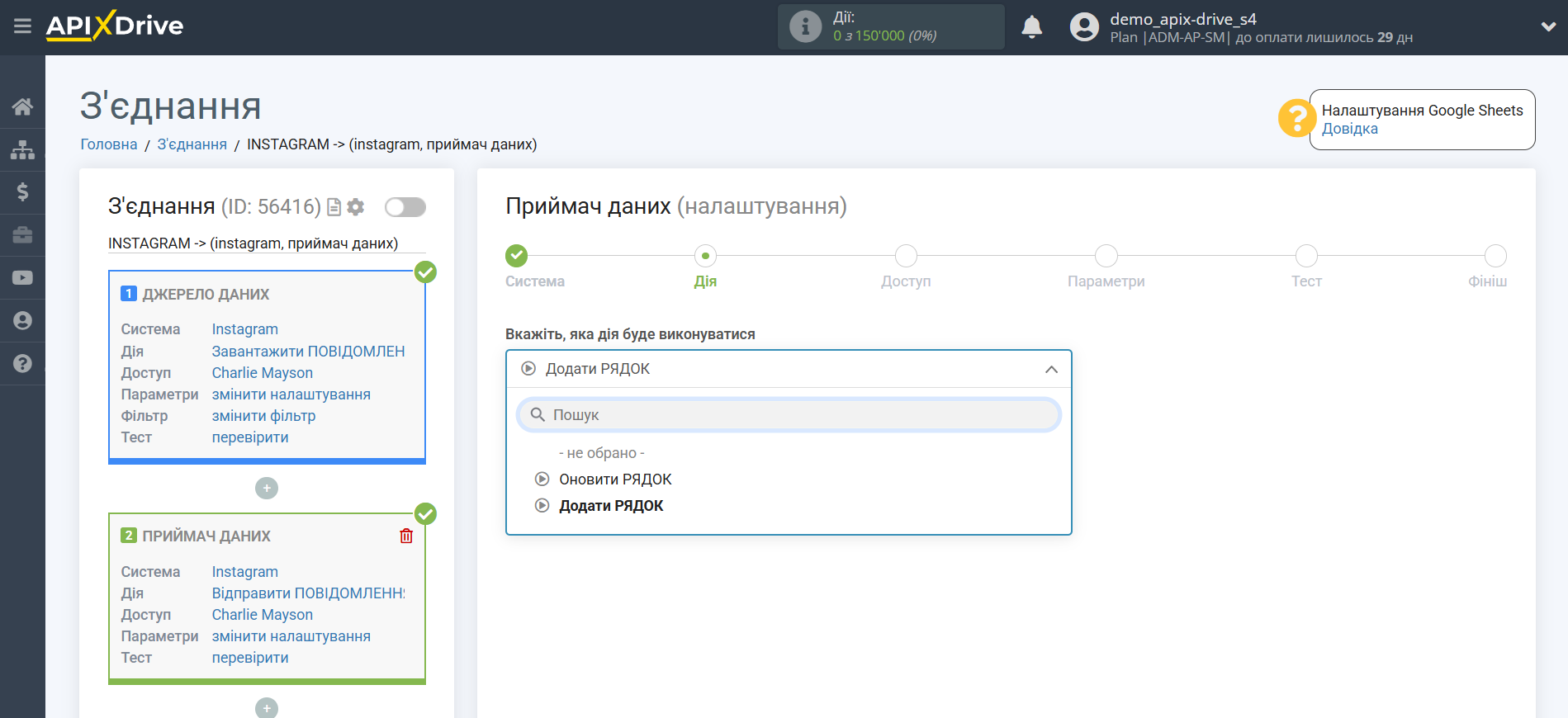The width and height of the screenshot is (1568, 718).
Task: Add a step with plus button between blocks
Action: pyautogui.click(x=267, y=489)
